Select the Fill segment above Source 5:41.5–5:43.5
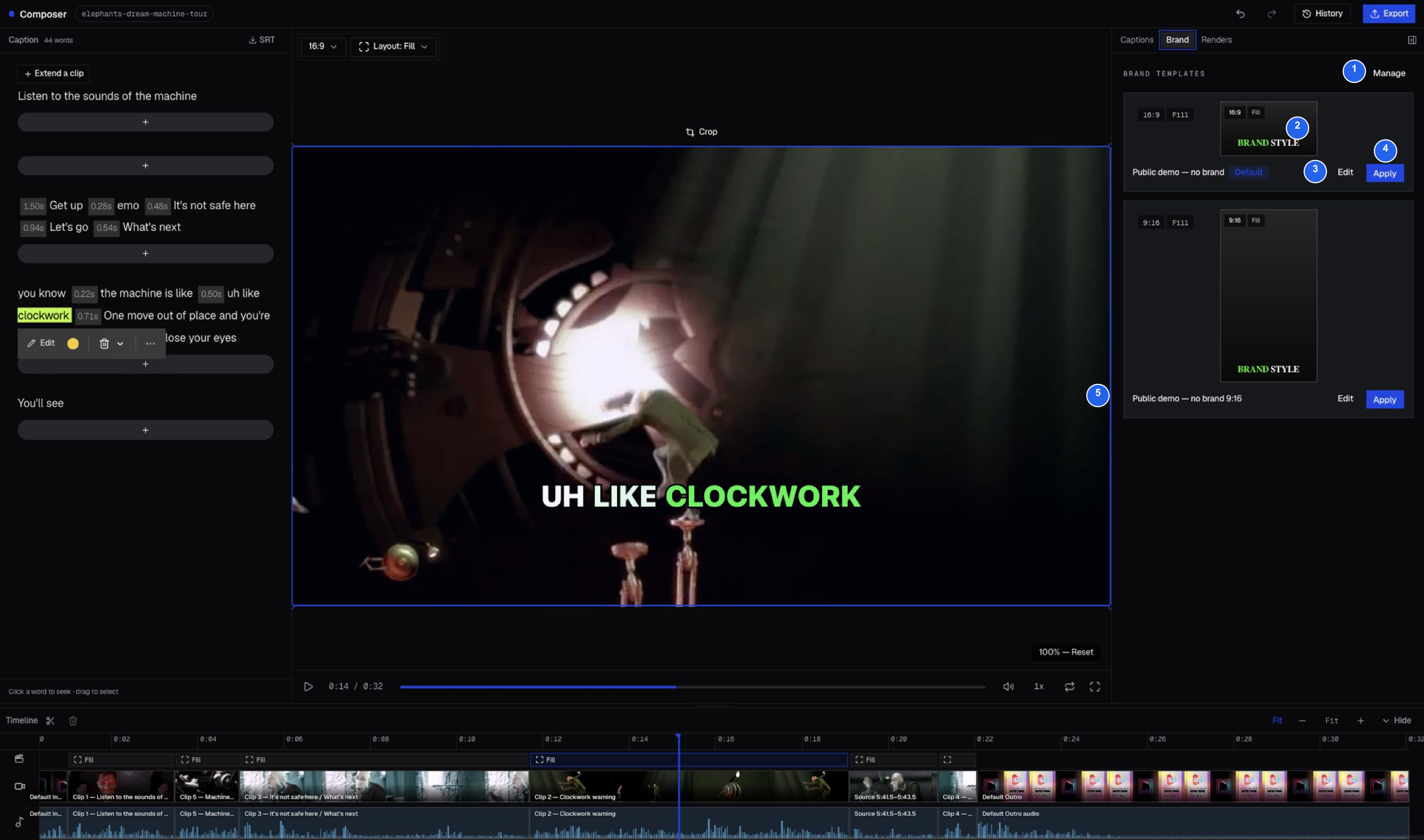The image size is (1424, 840). [893, 760]
